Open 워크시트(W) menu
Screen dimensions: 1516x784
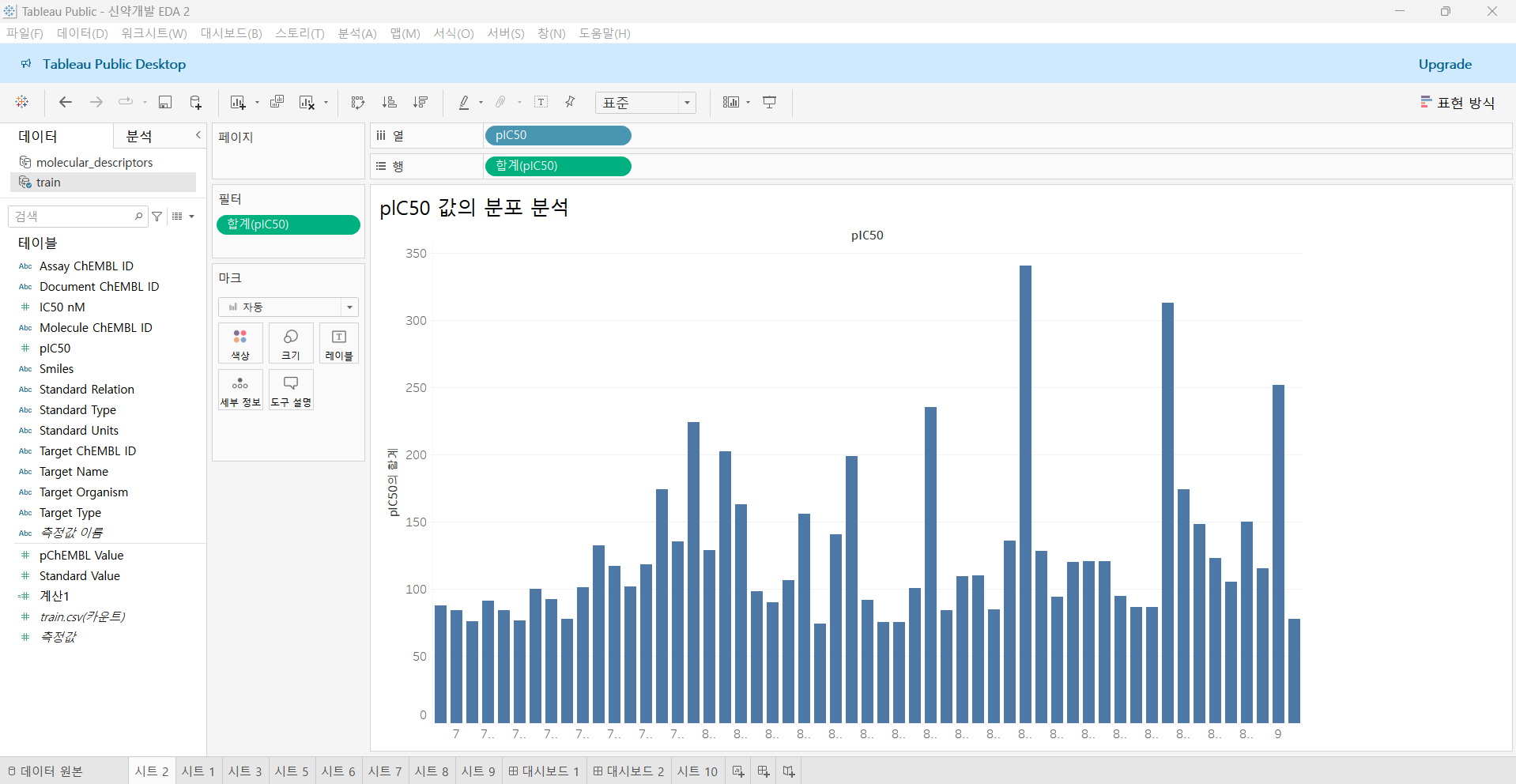point(154,33)
